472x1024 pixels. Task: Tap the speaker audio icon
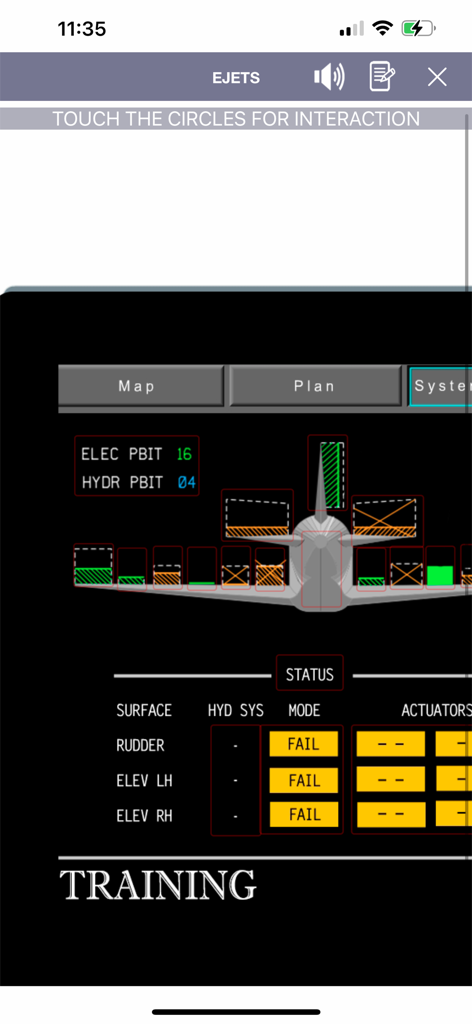pos(329,78)
